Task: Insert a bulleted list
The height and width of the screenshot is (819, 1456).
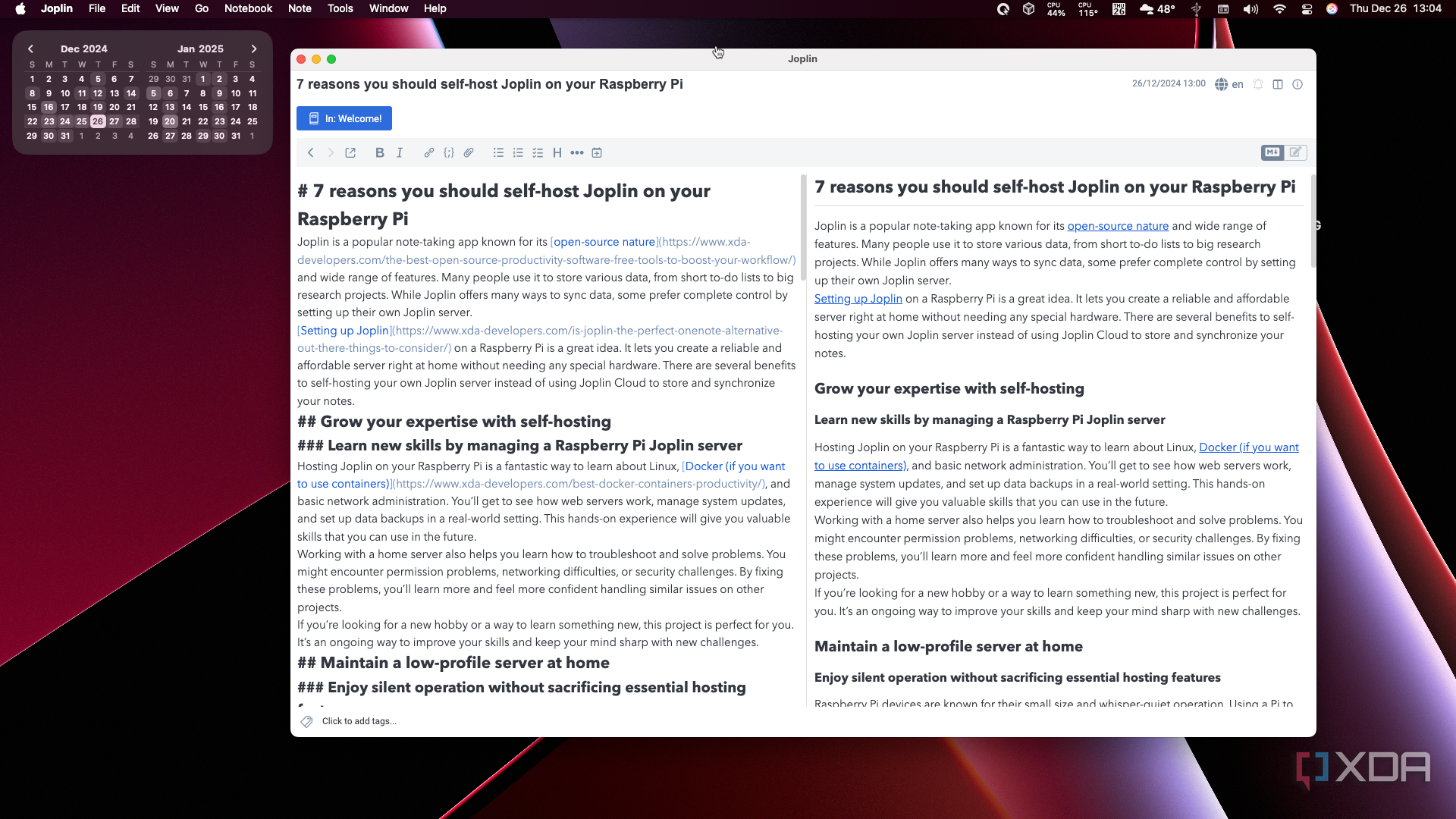Action: pos(498,152)
